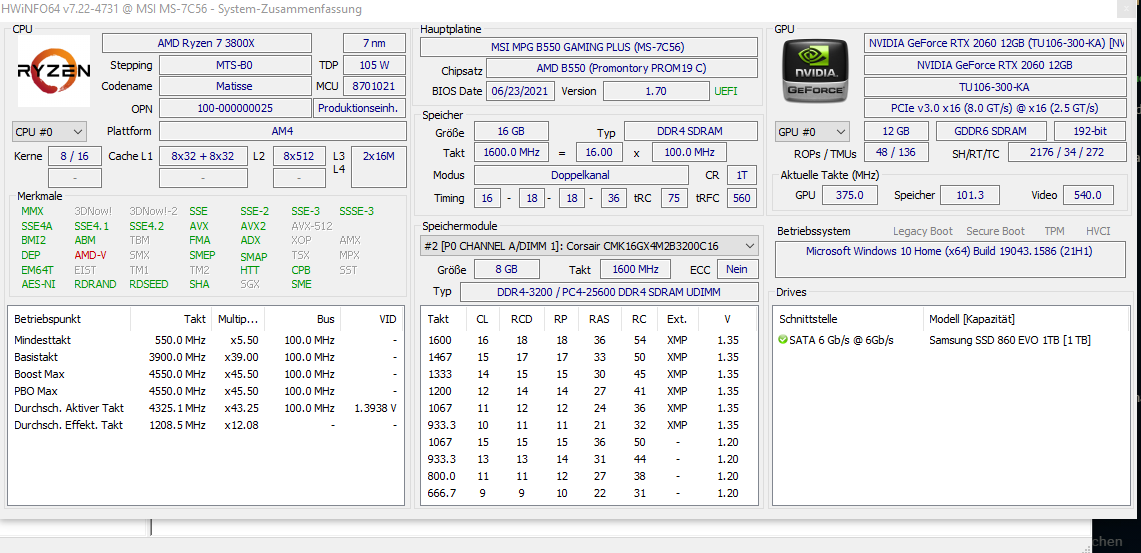Click the Secure Boot label
Image resolution: width=1141 pixels, height=553 pixels.
tap(995, 231)
